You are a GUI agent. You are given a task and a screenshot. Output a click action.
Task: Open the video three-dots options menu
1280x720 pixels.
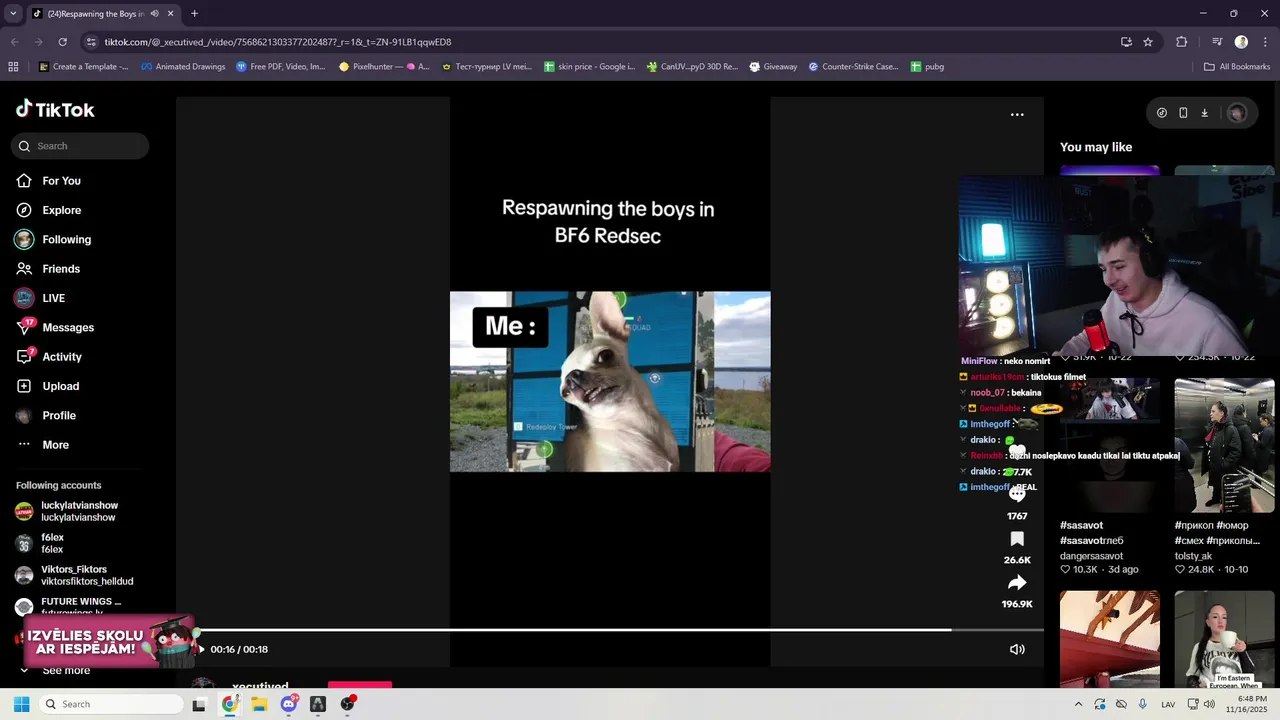(x=1017, y=115)
